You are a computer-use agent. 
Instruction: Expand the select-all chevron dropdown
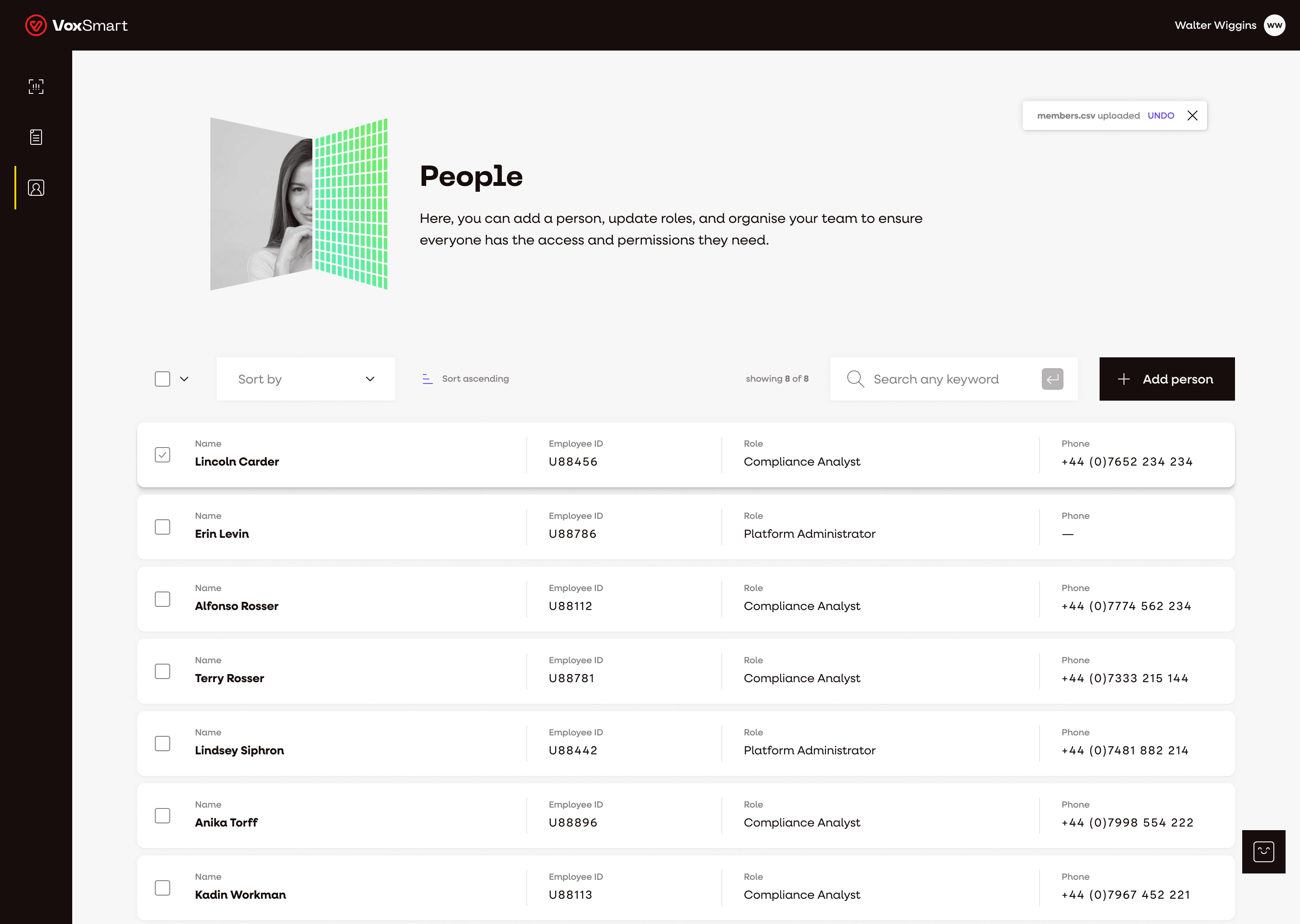[x=185, y=379]
